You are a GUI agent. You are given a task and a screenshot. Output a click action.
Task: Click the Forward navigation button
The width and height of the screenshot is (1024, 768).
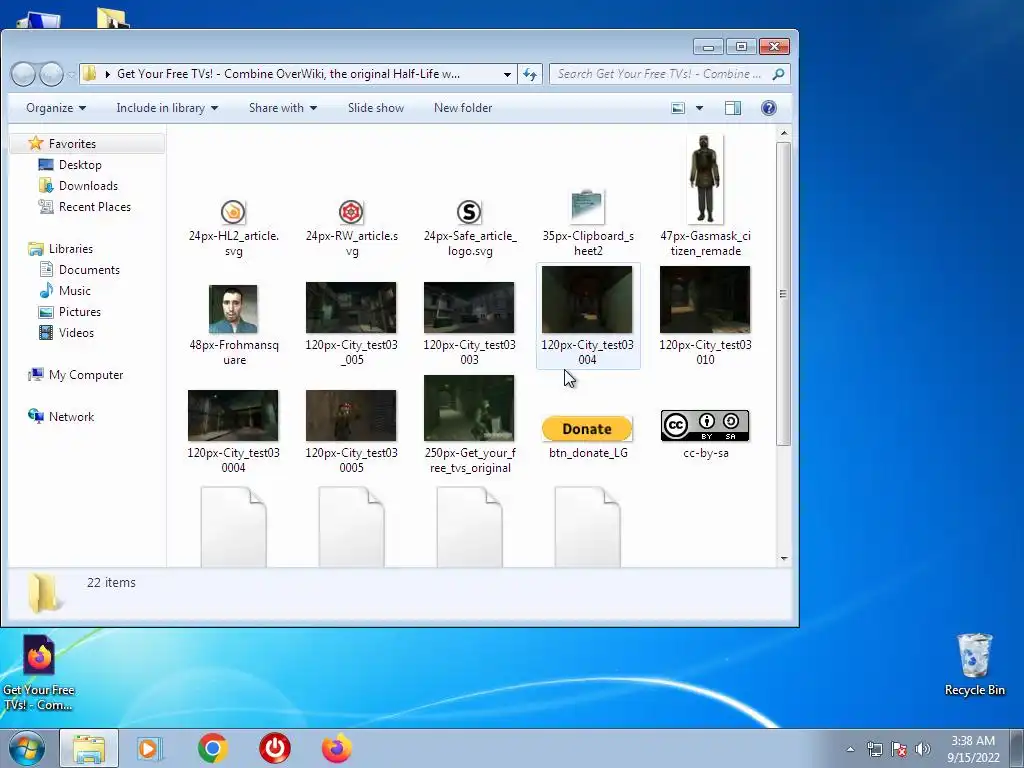pyautogui.click(x=51, y=74)
